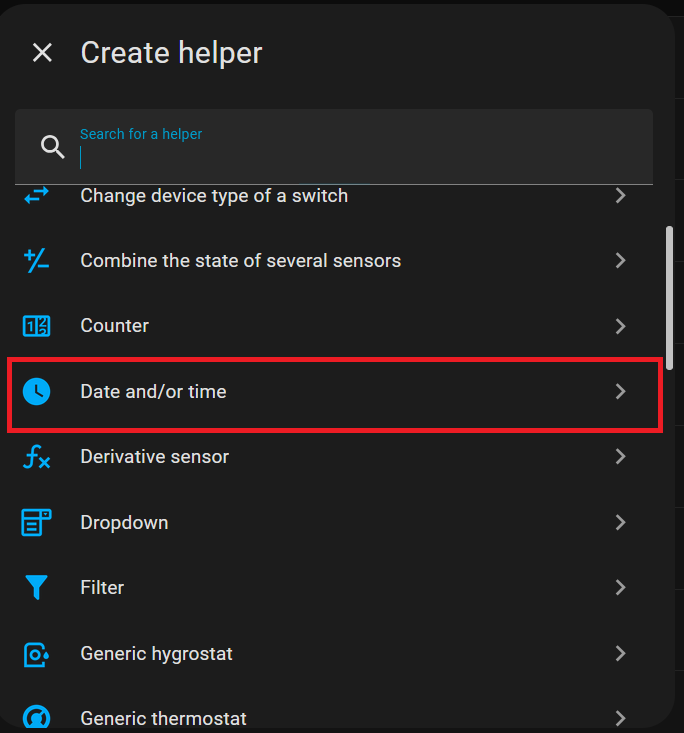Click the Derivative sensor function icon
The height and width of the screenshot is (733, 684).
coord(37,457)
